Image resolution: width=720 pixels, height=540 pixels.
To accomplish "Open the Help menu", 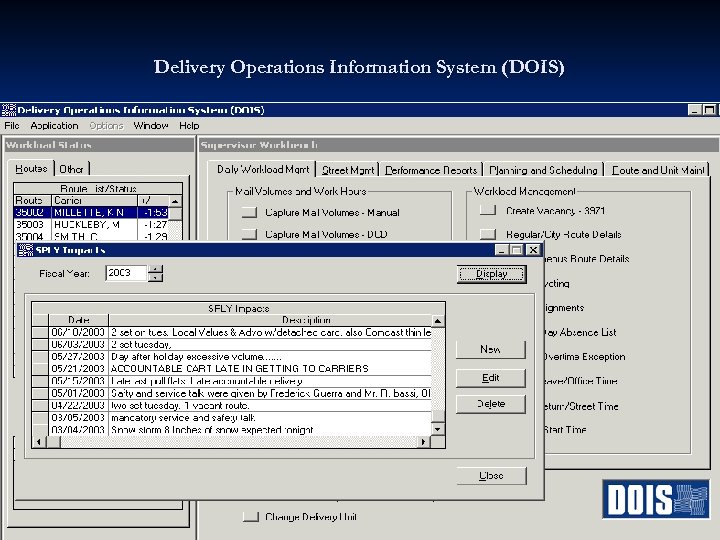I will (x=189, y=125).
